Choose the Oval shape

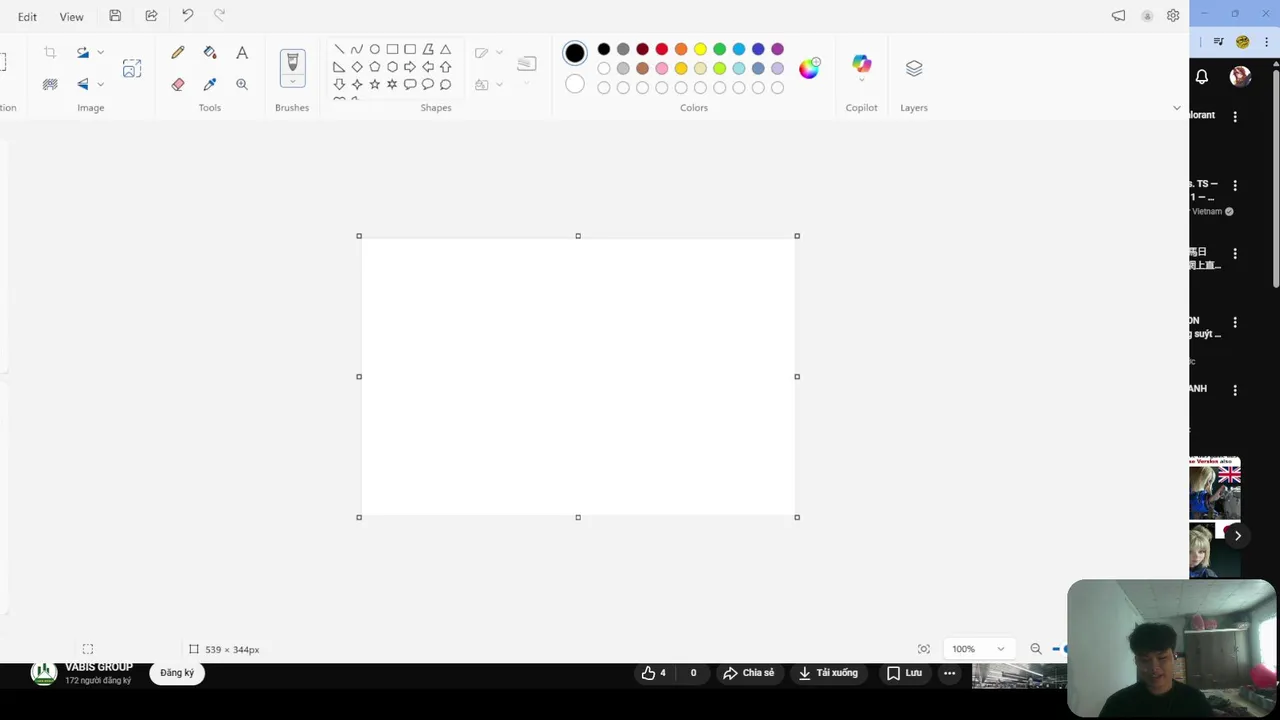pos(375,49)
